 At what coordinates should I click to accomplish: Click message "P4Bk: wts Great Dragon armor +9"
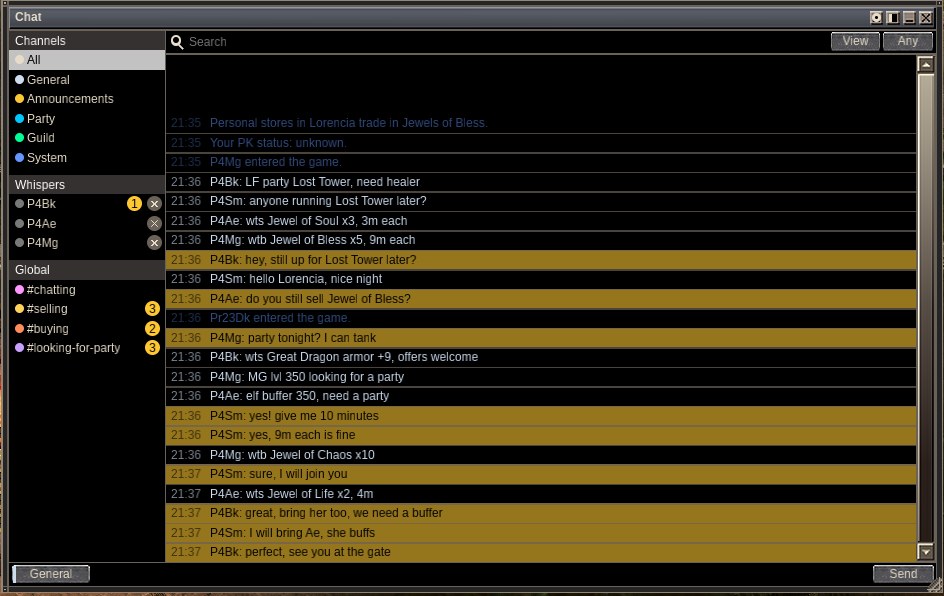point(541,357)
